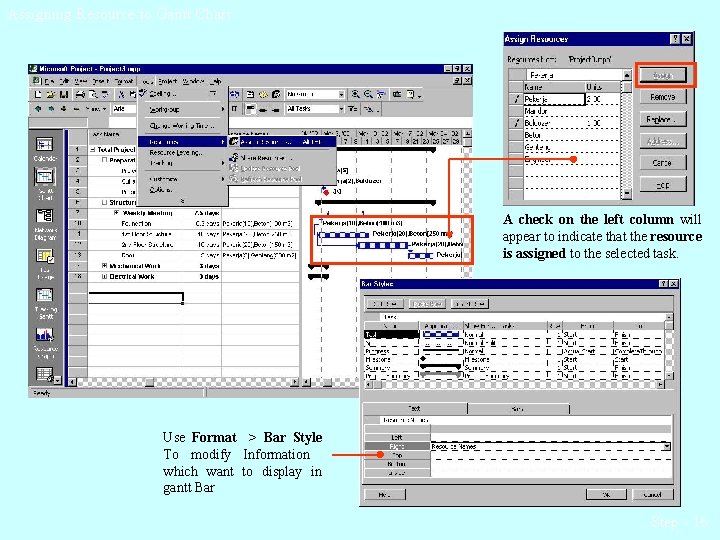Click the Go To Selected Task icon
This screenshot has height=540, width=720.
click(x=381, y=94)
